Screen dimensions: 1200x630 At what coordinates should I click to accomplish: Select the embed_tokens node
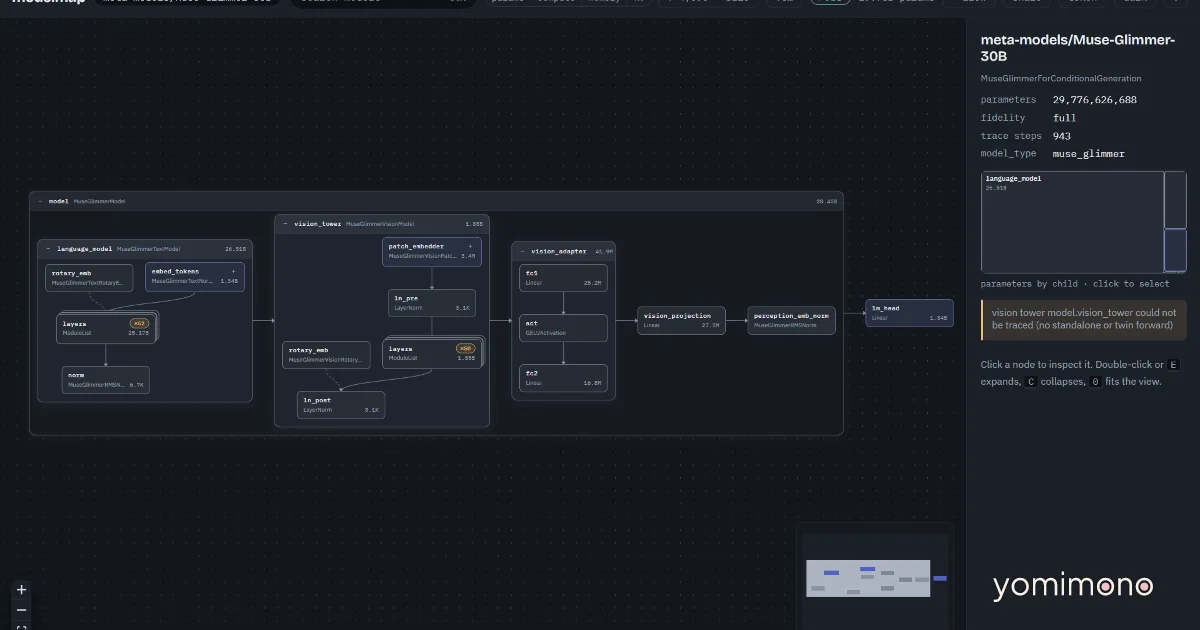(195, 277)
